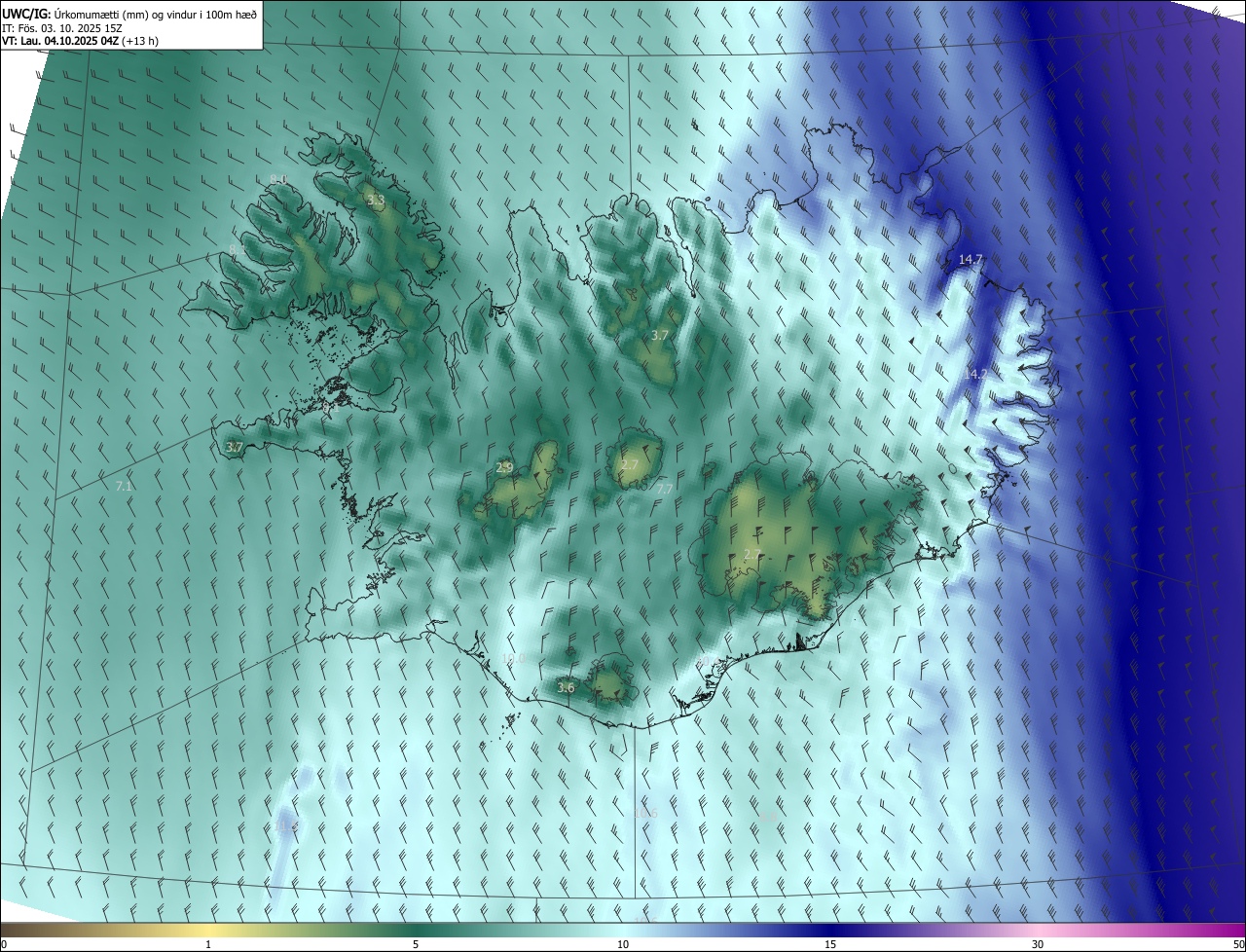Click the 7.7 value label on the map
This screenshot has width=1246, height=952.
click(x=665, y=489)
